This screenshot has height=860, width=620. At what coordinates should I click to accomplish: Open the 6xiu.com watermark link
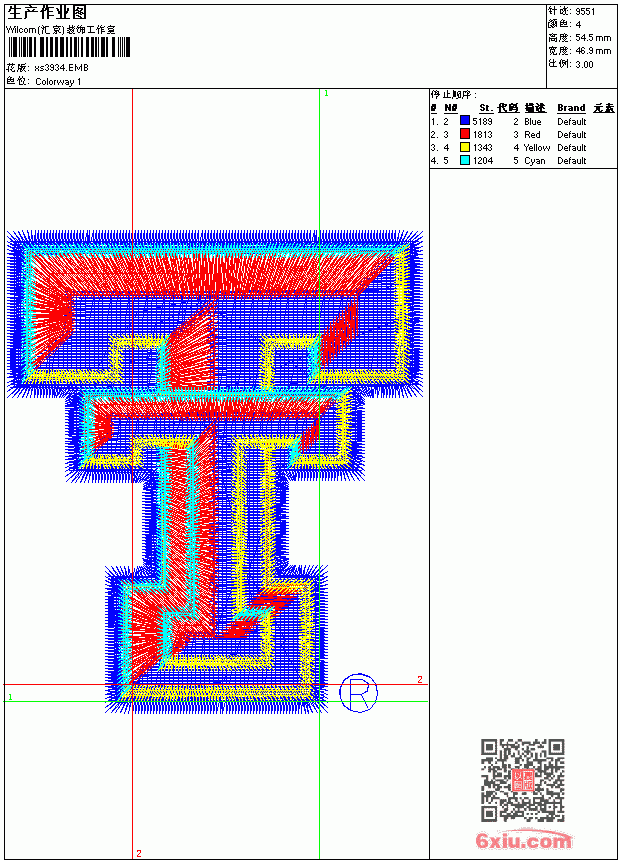click(x=523, y=840)
